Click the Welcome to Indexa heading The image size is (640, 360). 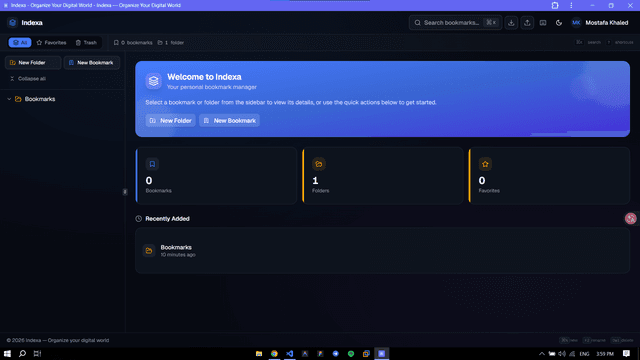click(x=204, y=77)
